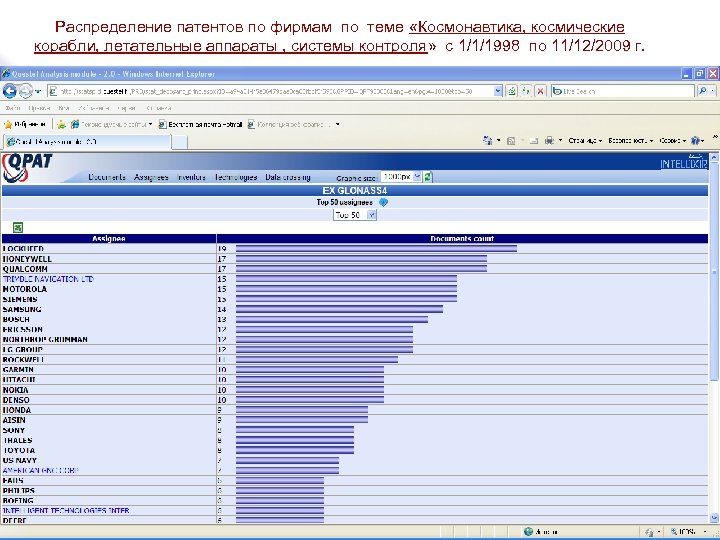Image resolution: width=720 pixels, height=540 pixels.
Task: Click inside the browser address bar
Action: click(x=270, y=91)
